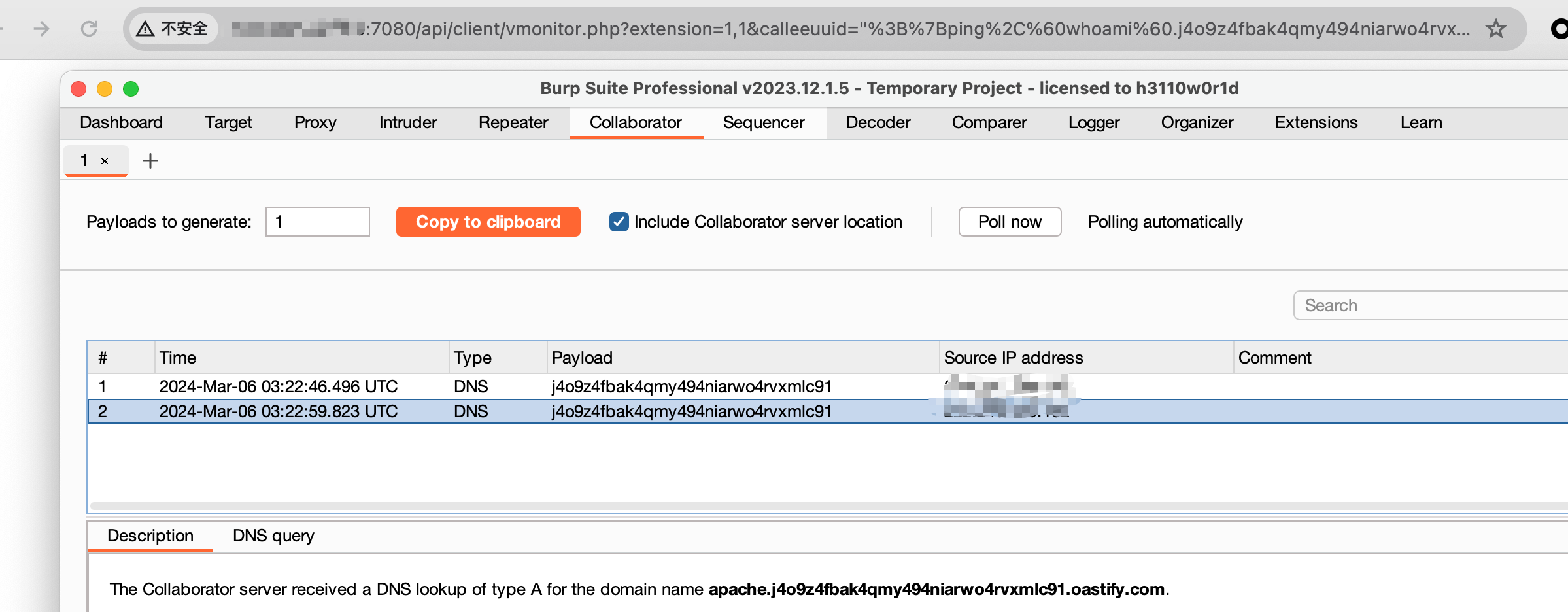Open the Logger tab

coord(1094,123)
